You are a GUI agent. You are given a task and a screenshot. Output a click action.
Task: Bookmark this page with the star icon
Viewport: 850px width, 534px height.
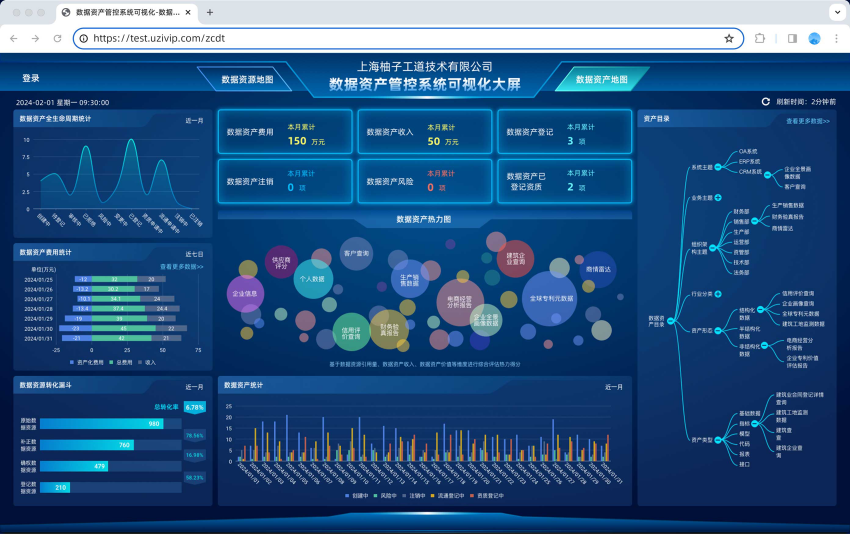(729, 38)
